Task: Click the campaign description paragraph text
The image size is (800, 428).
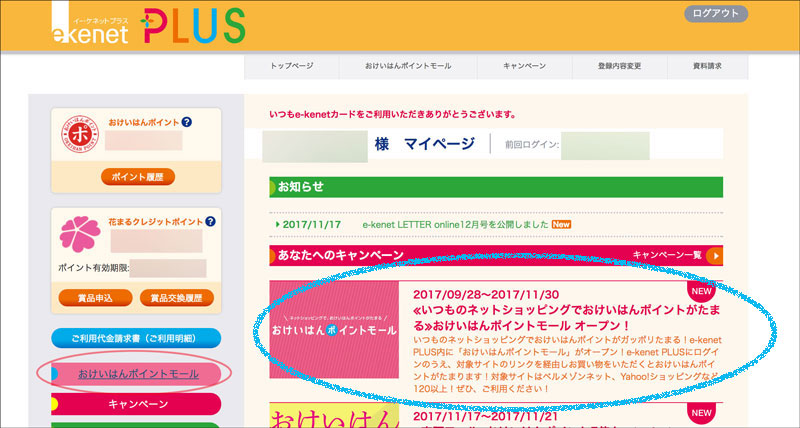Action: 566,364
